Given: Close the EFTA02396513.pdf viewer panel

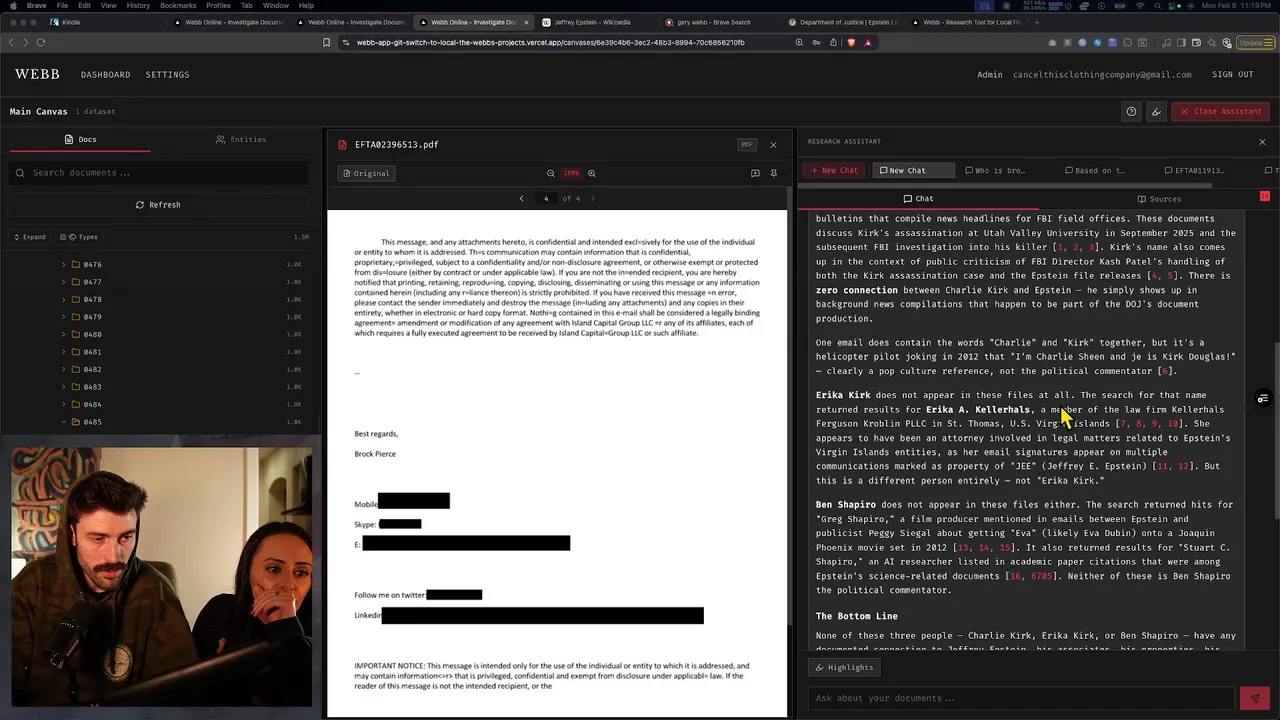Looking at the screenshot, I should click(x=773, y=145).
